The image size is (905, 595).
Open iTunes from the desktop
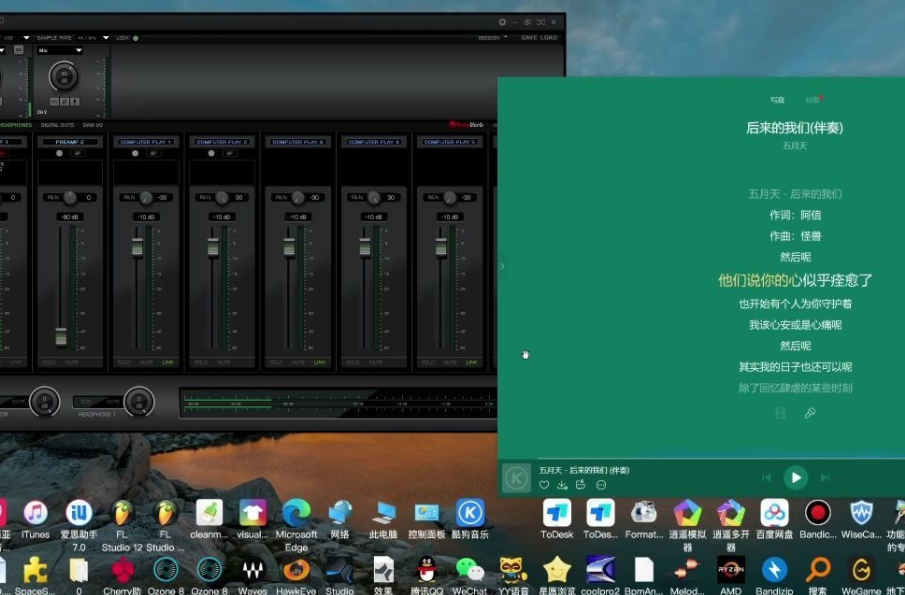click(x=35, y=519)
